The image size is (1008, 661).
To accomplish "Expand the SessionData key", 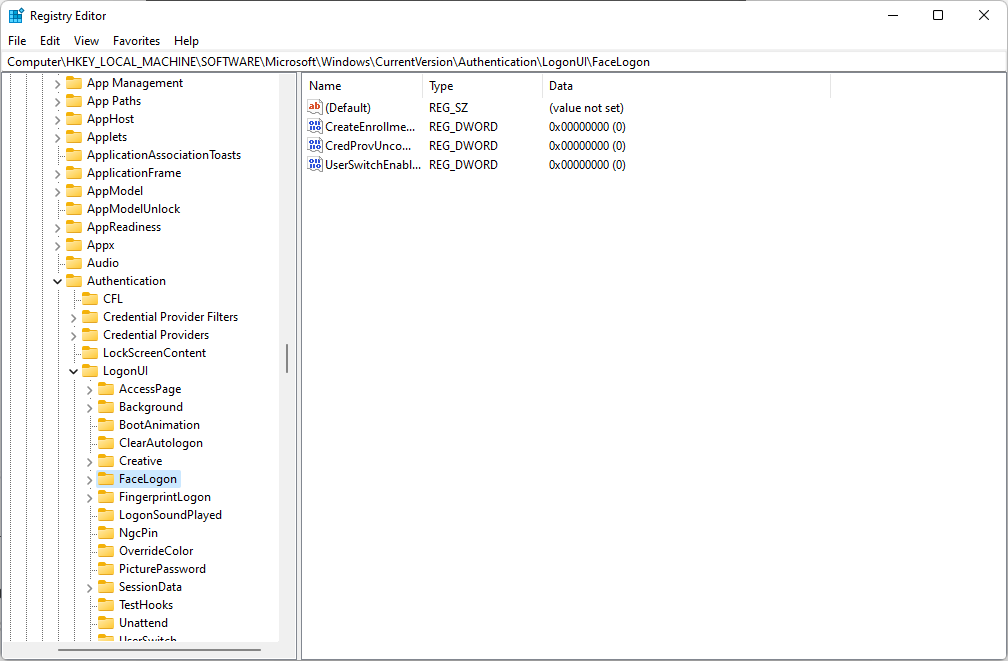I will tap(89, 587).
